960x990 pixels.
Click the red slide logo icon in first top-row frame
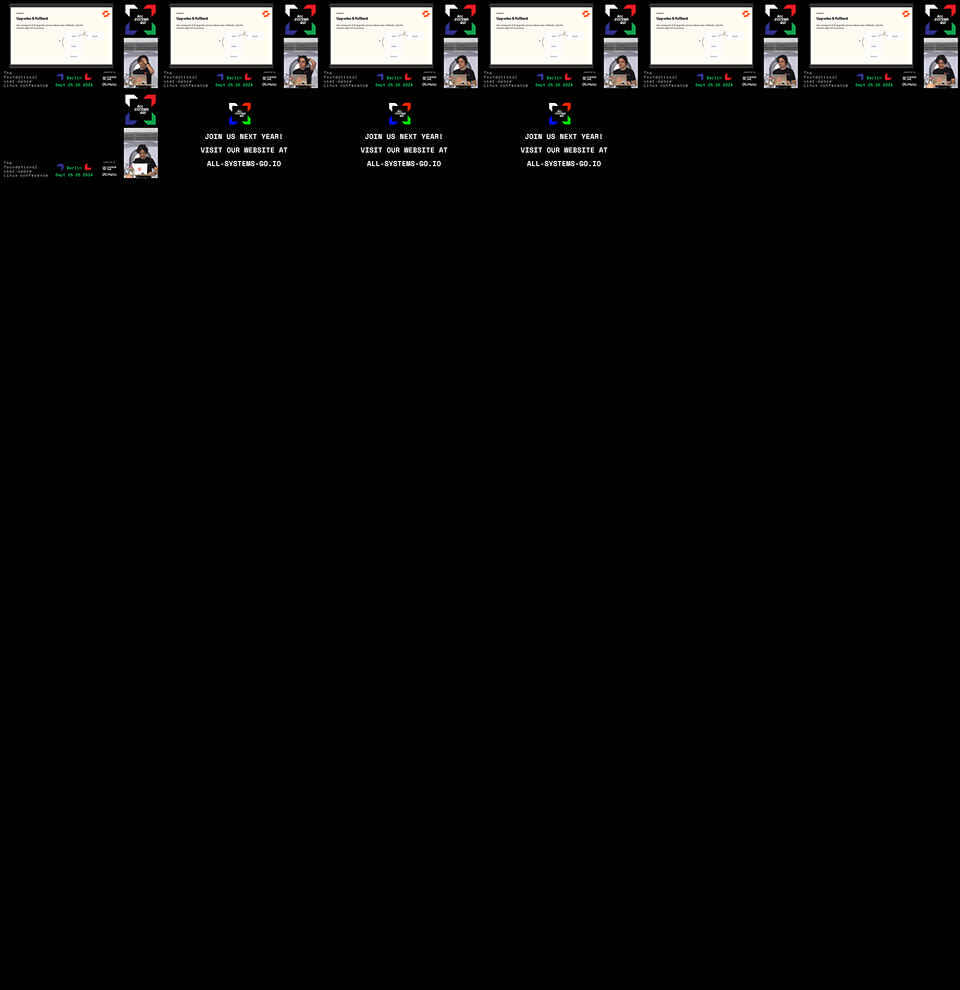tap(106, 14)
